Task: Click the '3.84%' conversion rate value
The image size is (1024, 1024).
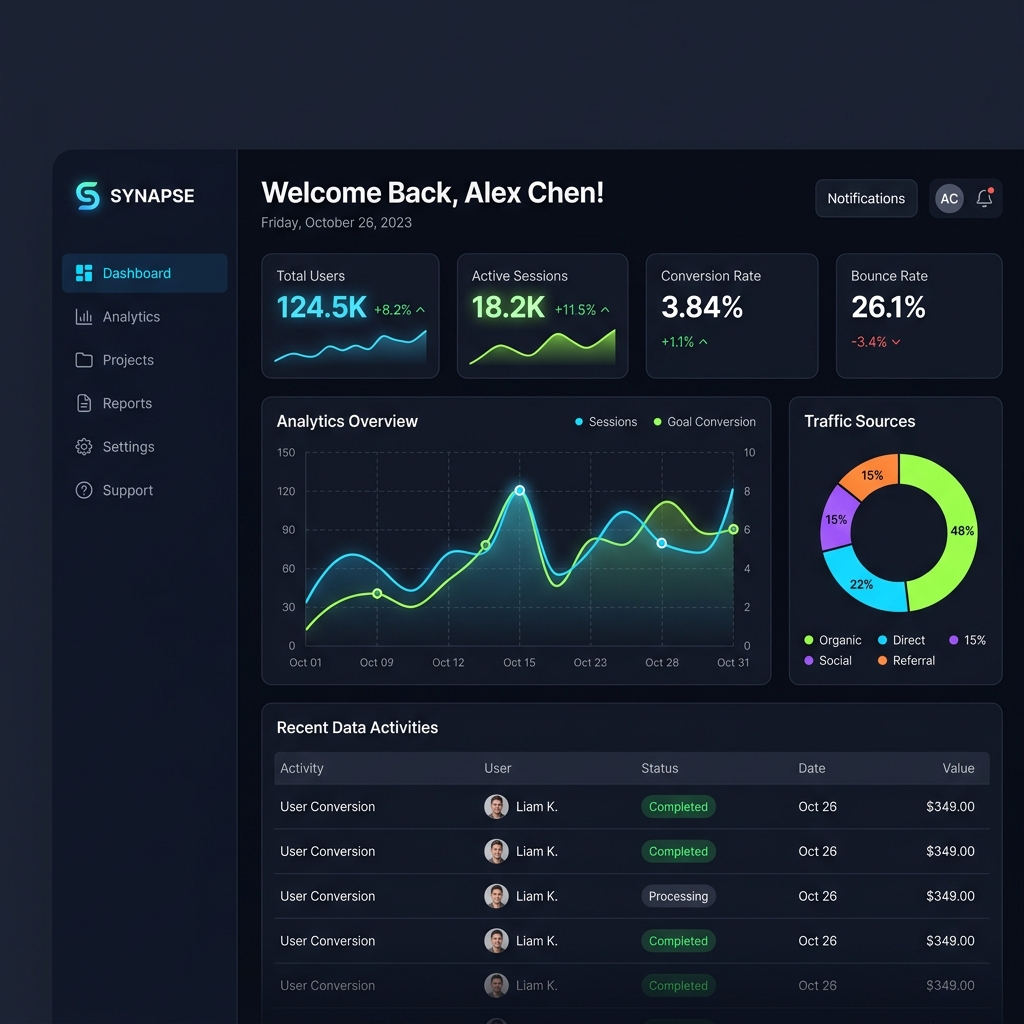Action: pos(702,307)
